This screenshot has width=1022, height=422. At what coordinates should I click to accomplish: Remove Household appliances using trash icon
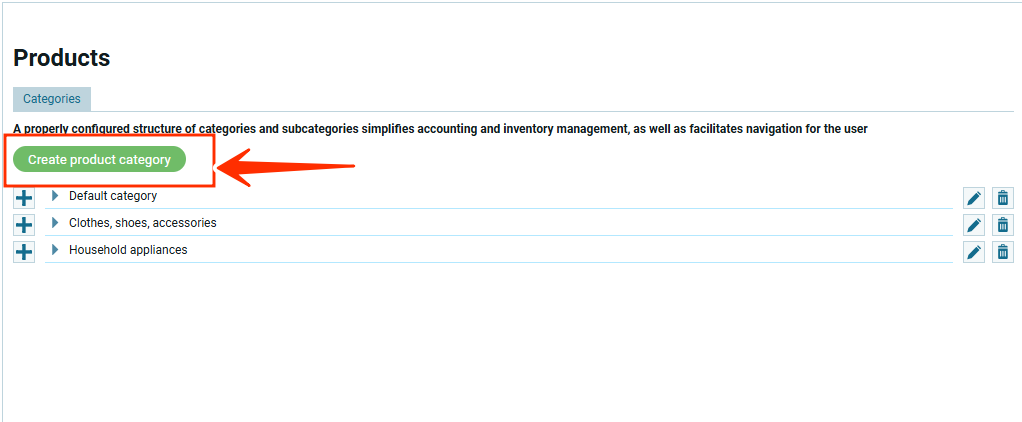pyautogui.click(x=1002, y=252)
